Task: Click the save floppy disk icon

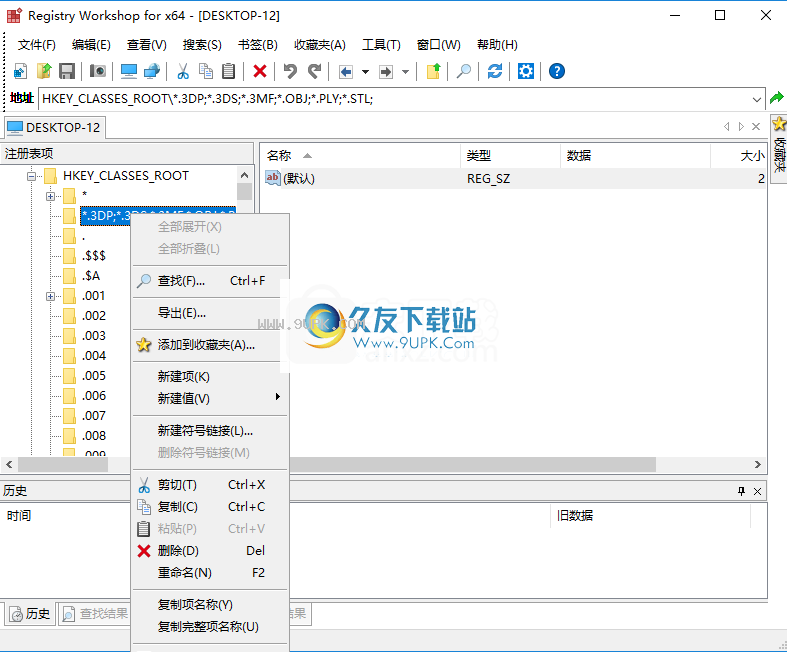Action: tap(67, 71)
